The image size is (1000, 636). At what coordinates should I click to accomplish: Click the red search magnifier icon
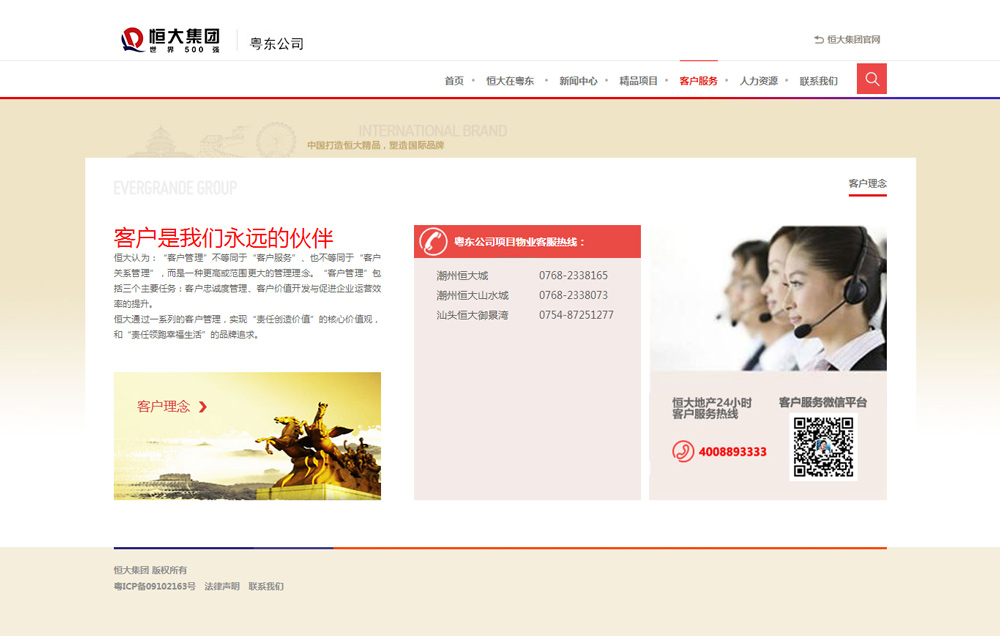click(x=871, y=78)
